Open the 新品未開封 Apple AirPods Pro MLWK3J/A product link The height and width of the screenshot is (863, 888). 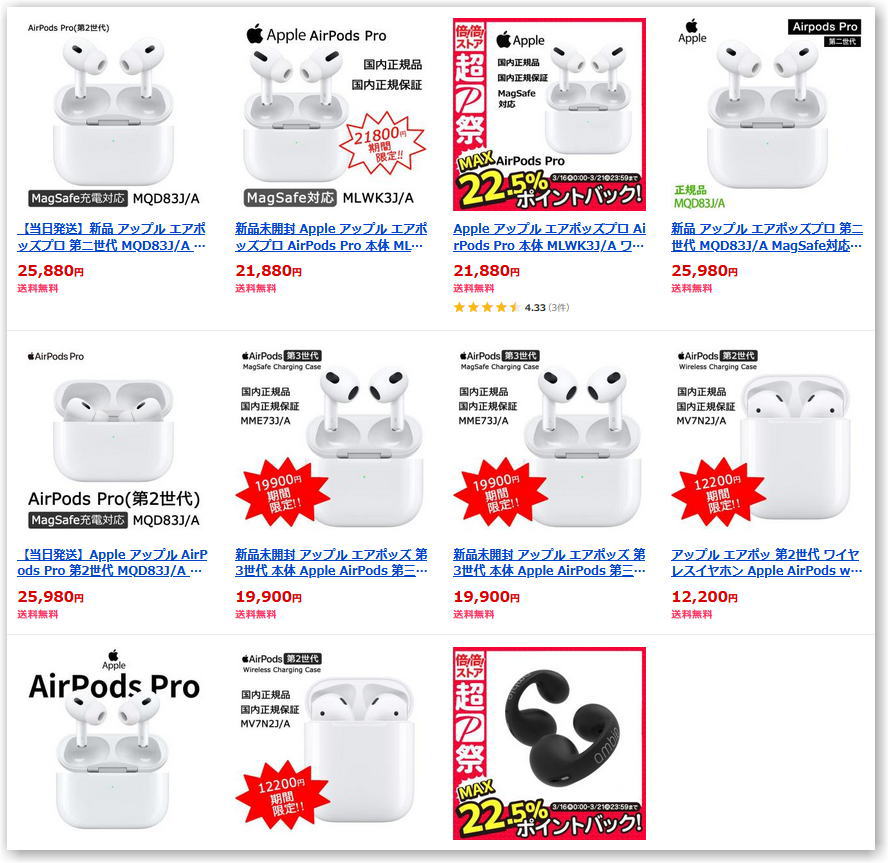pos(331,237)
